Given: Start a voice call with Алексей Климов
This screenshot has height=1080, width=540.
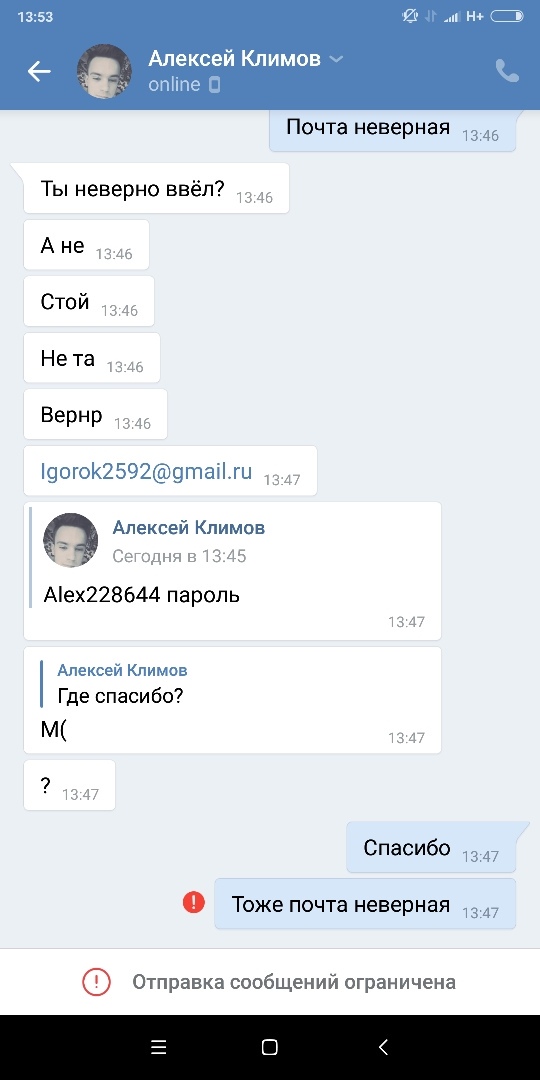Looking at the screenshot, I should pos(507,71).
